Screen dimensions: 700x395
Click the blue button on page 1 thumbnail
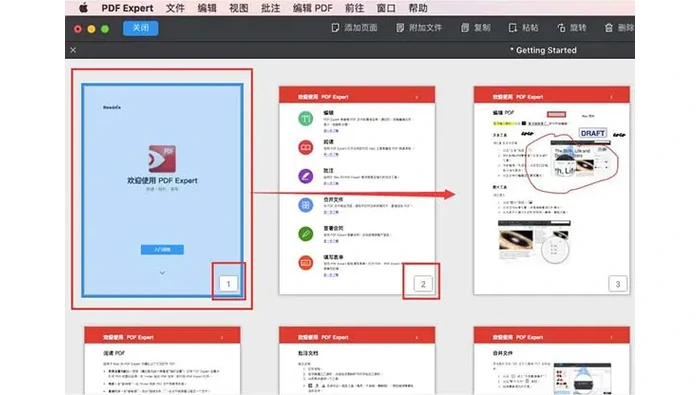[162, 249]
